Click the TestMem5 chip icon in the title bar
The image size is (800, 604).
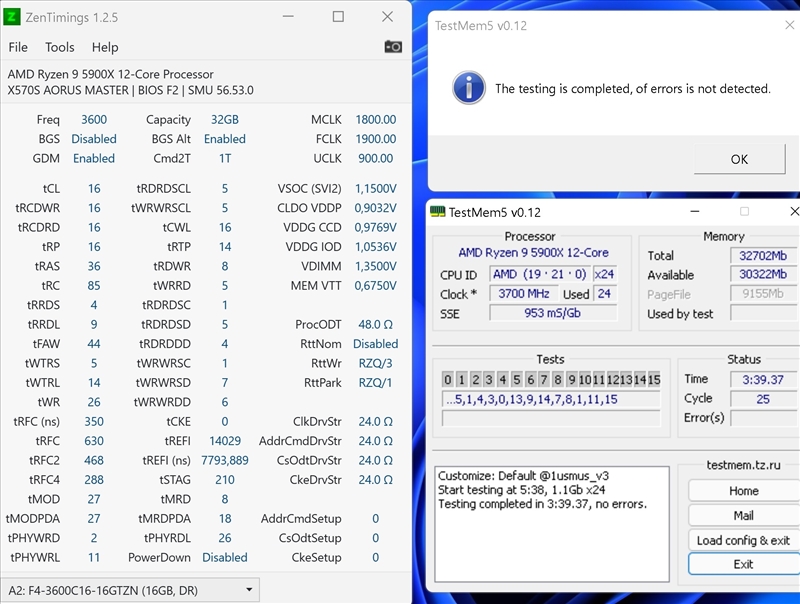point(437,212)
